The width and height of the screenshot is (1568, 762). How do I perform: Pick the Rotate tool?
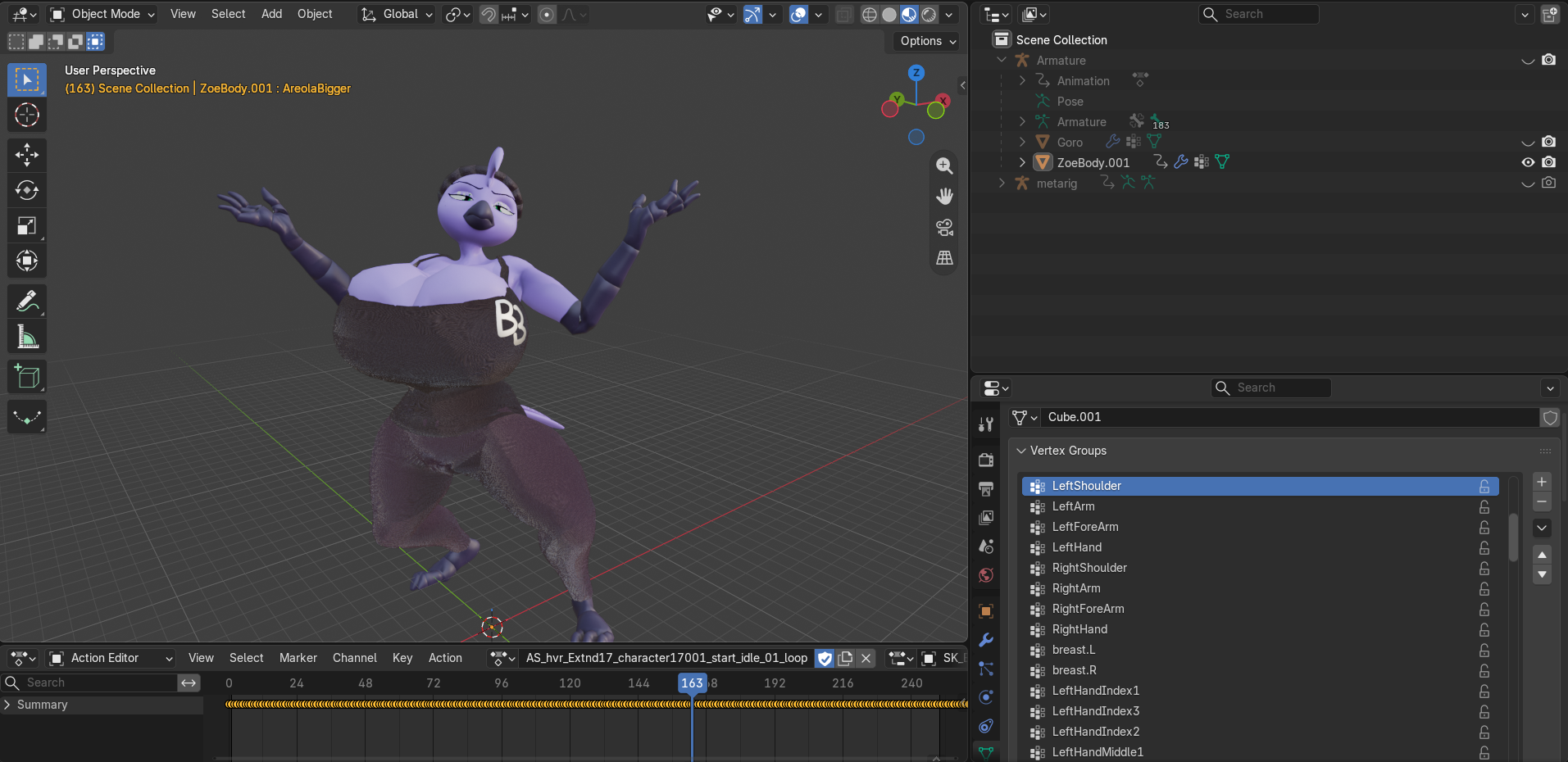tap(27, 190)
